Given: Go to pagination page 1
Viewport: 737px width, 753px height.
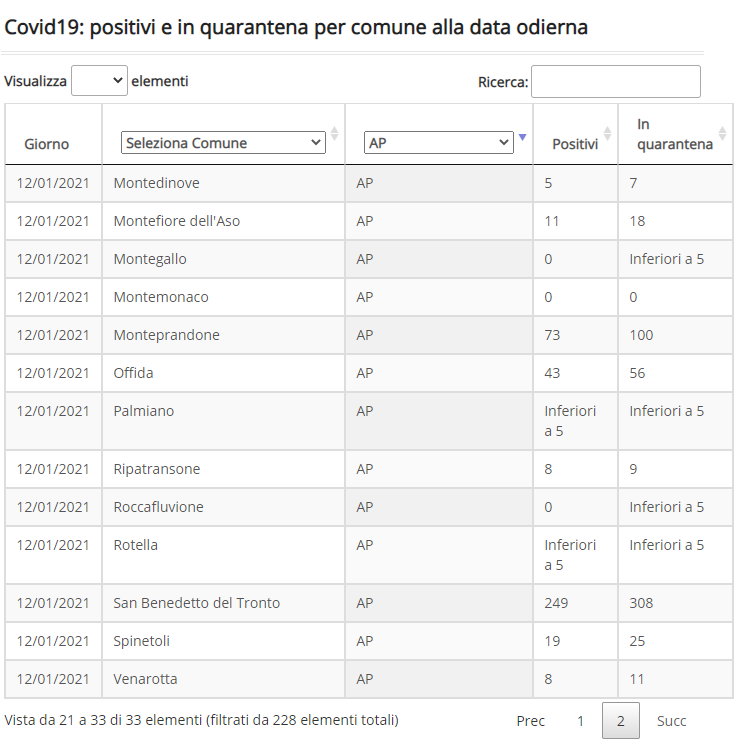Looking at the screenshot, I should [580, 721].
